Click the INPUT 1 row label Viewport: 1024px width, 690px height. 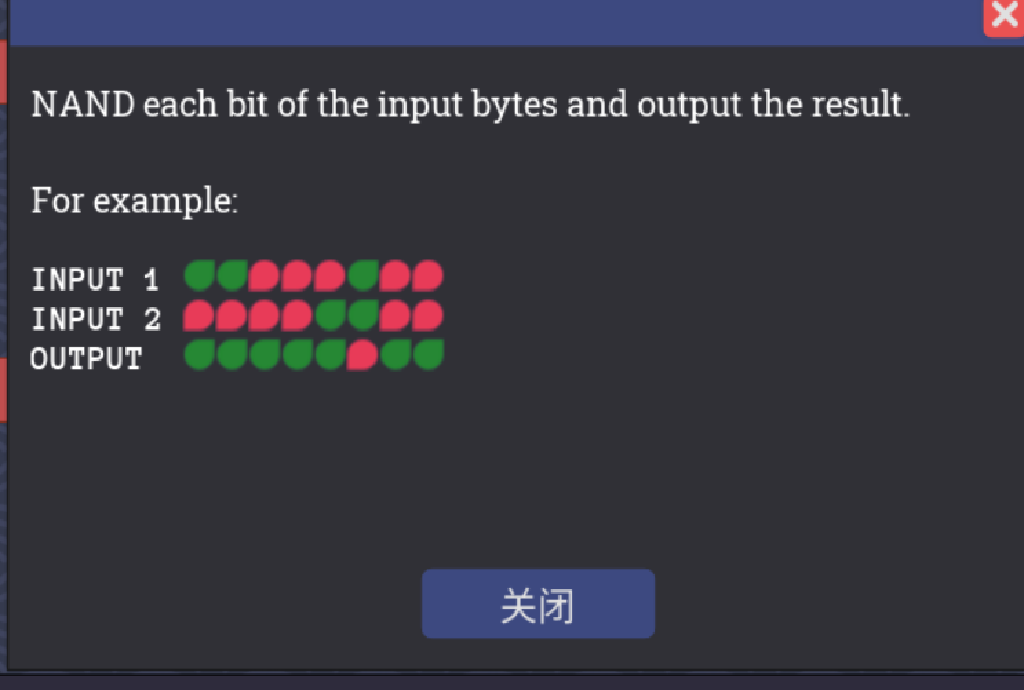pos(95,280)
